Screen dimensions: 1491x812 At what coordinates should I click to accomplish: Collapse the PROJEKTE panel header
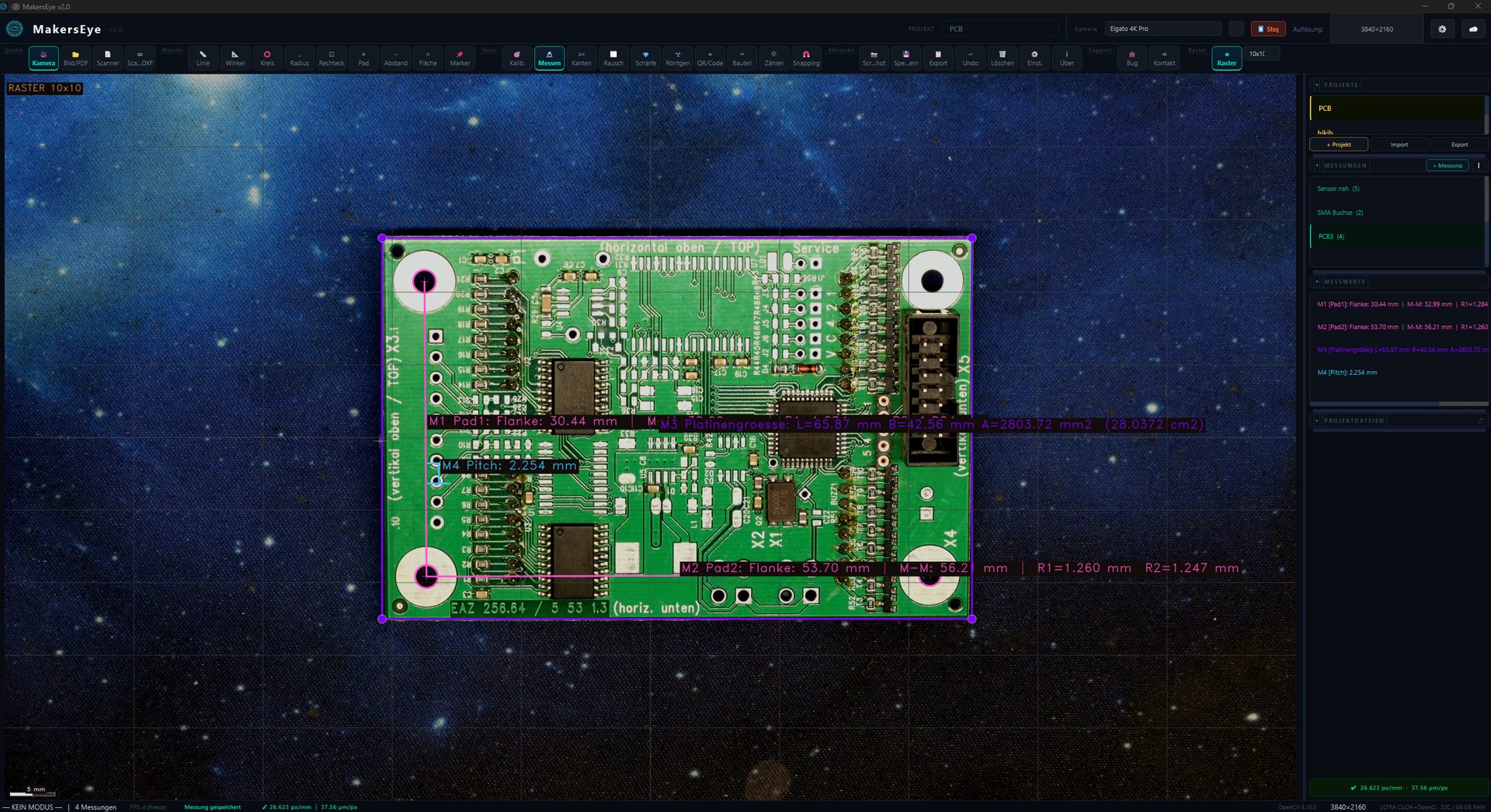tap(1317, 85)
